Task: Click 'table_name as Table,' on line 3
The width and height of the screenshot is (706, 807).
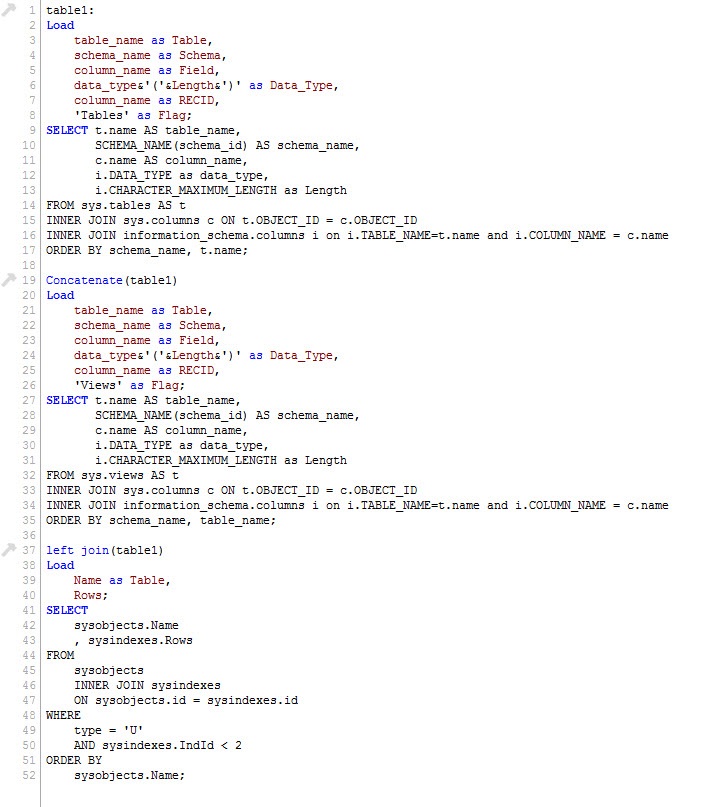Action: [143, 40]
